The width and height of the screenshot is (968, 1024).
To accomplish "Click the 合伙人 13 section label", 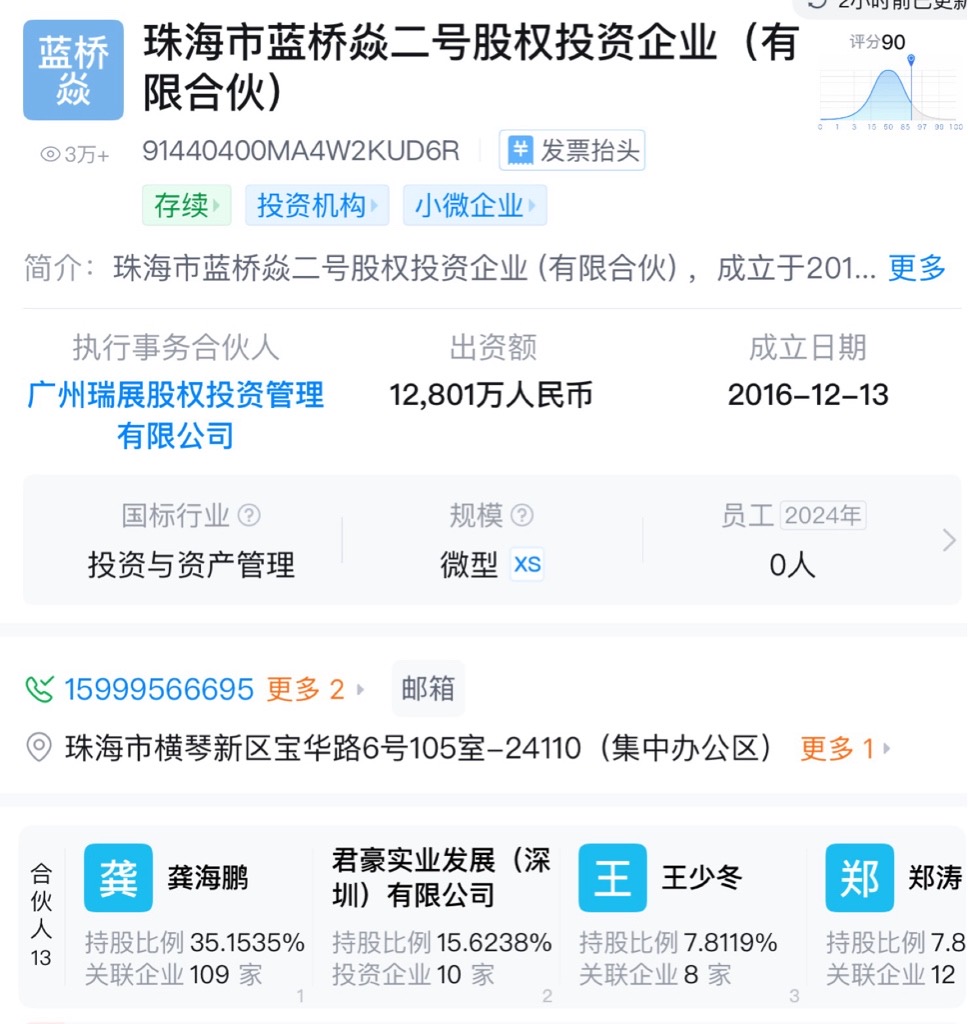I will click(41, 914).
